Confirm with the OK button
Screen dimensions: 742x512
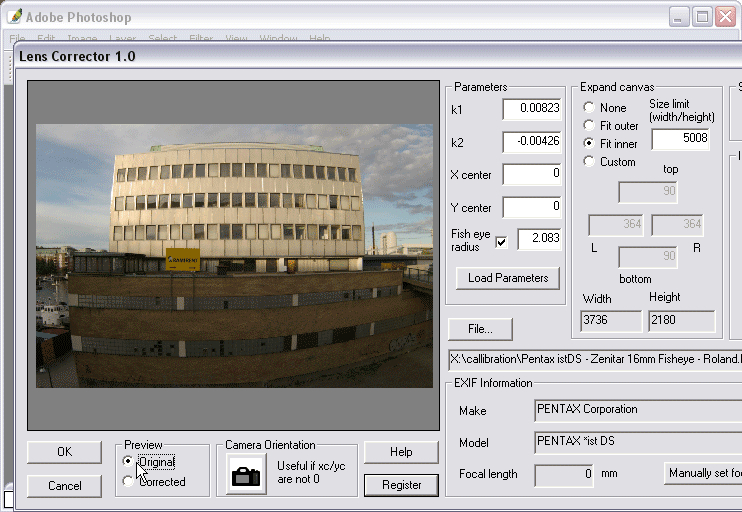(x=64, y=452)
